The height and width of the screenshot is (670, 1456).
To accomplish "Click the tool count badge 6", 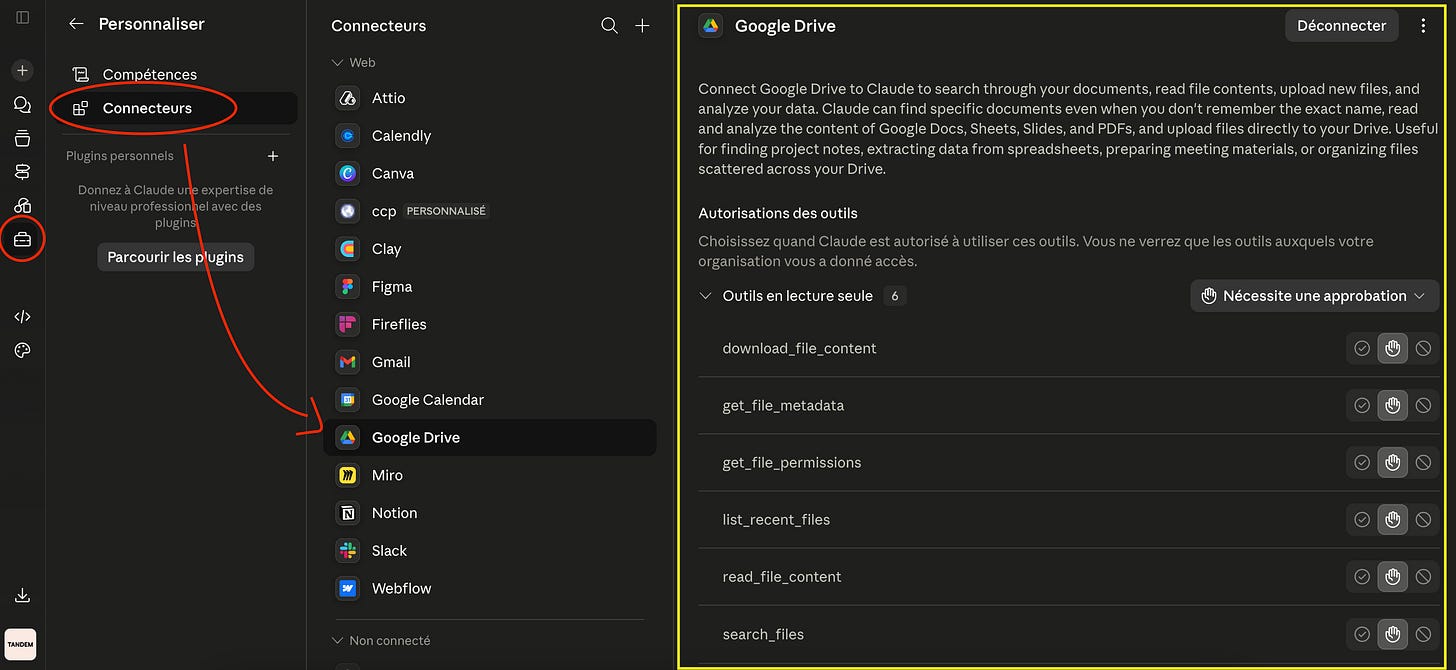I will pos(895,296).
